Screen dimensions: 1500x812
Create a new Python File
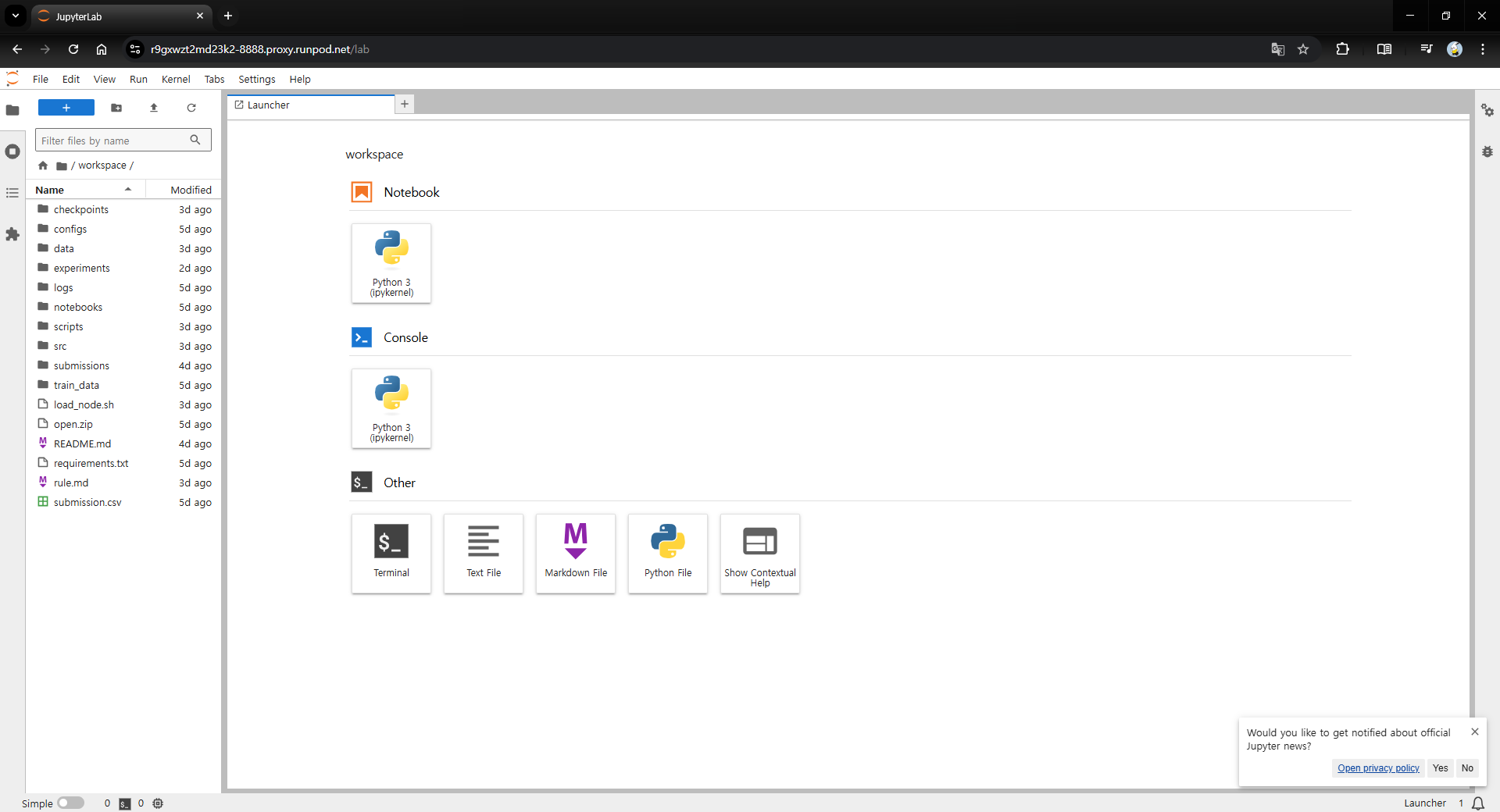point(668,554)
